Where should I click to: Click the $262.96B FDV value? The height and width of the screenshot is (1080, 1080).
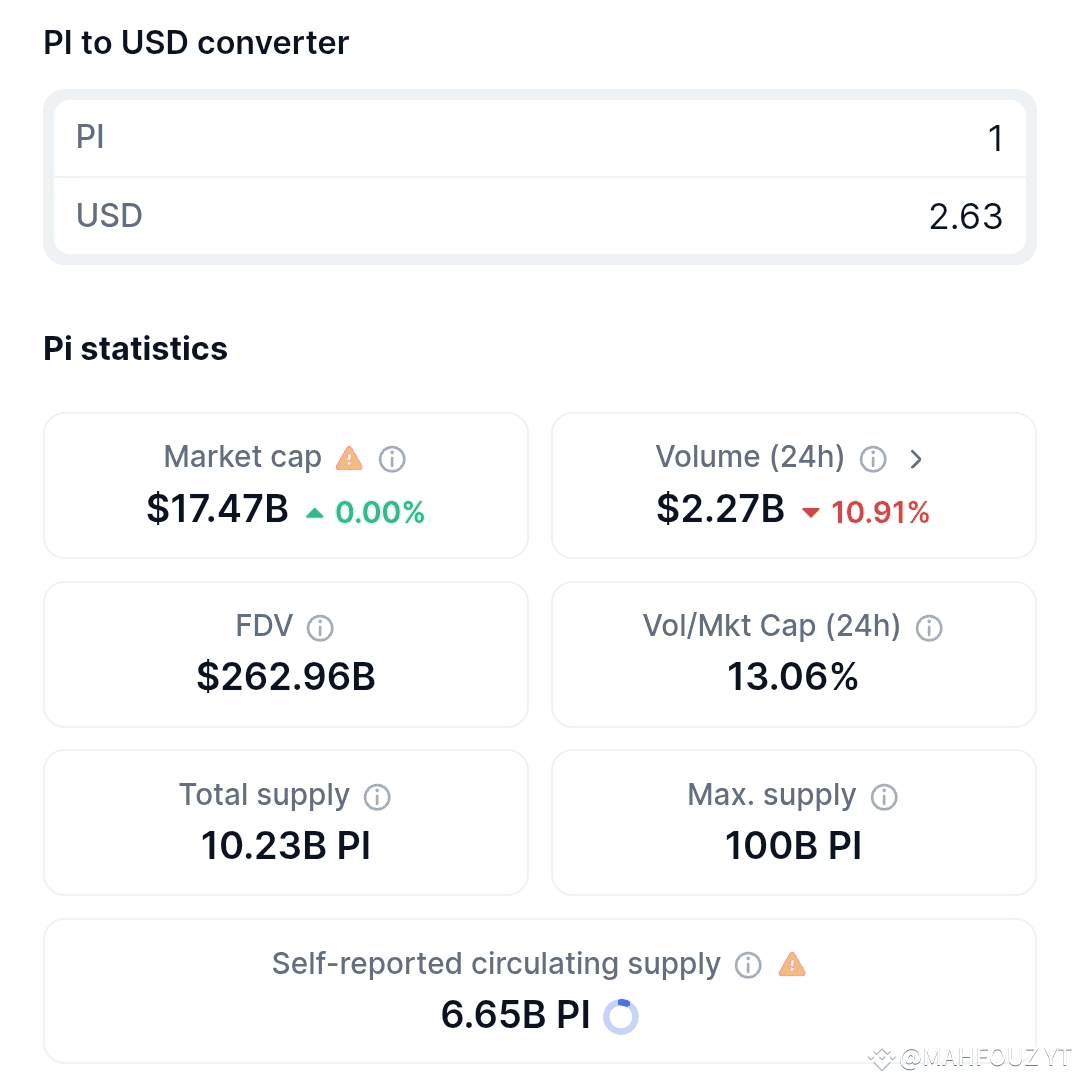tap(286, 676)
